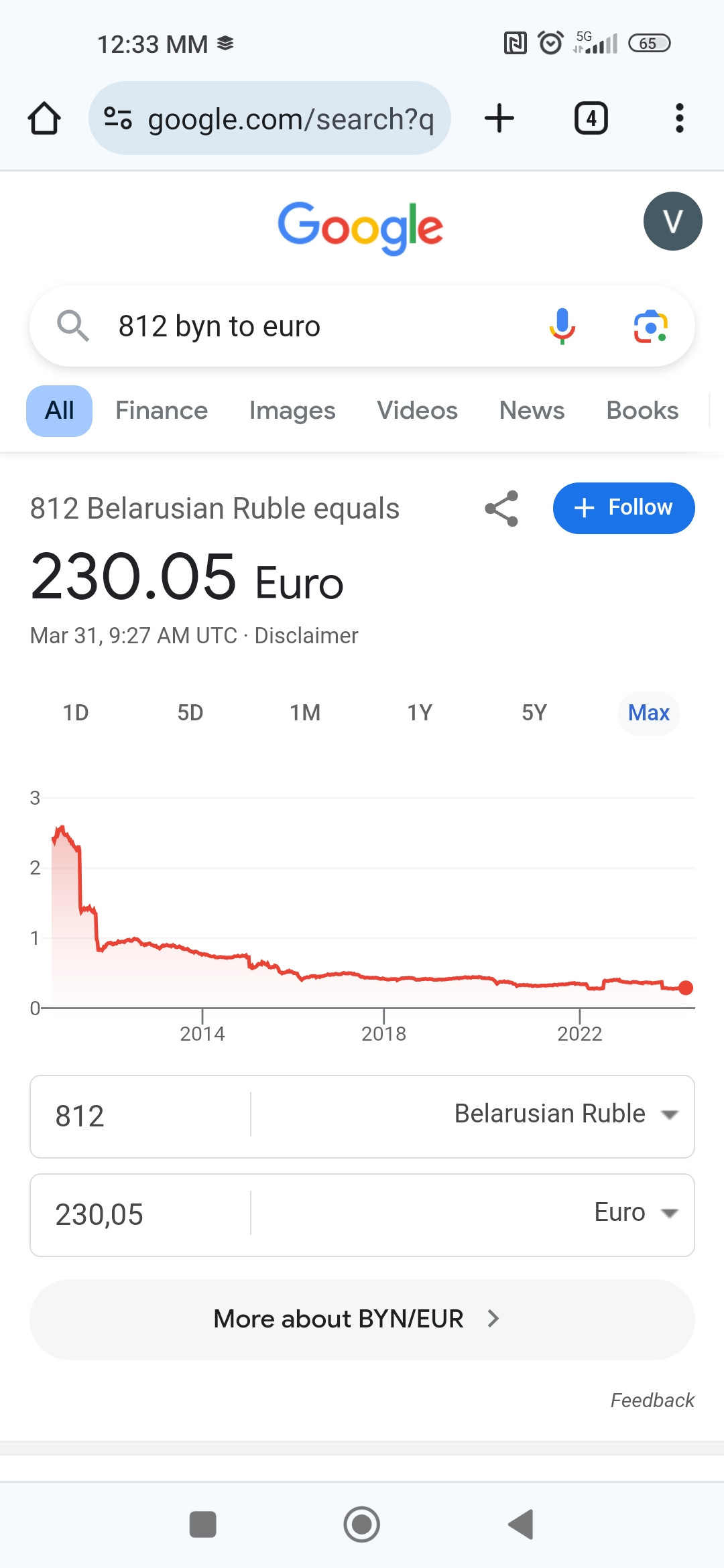The height and width of the screenshot is (1568, 724).
Task: Share the currency conversion result
Action: (x=501, y=508)
